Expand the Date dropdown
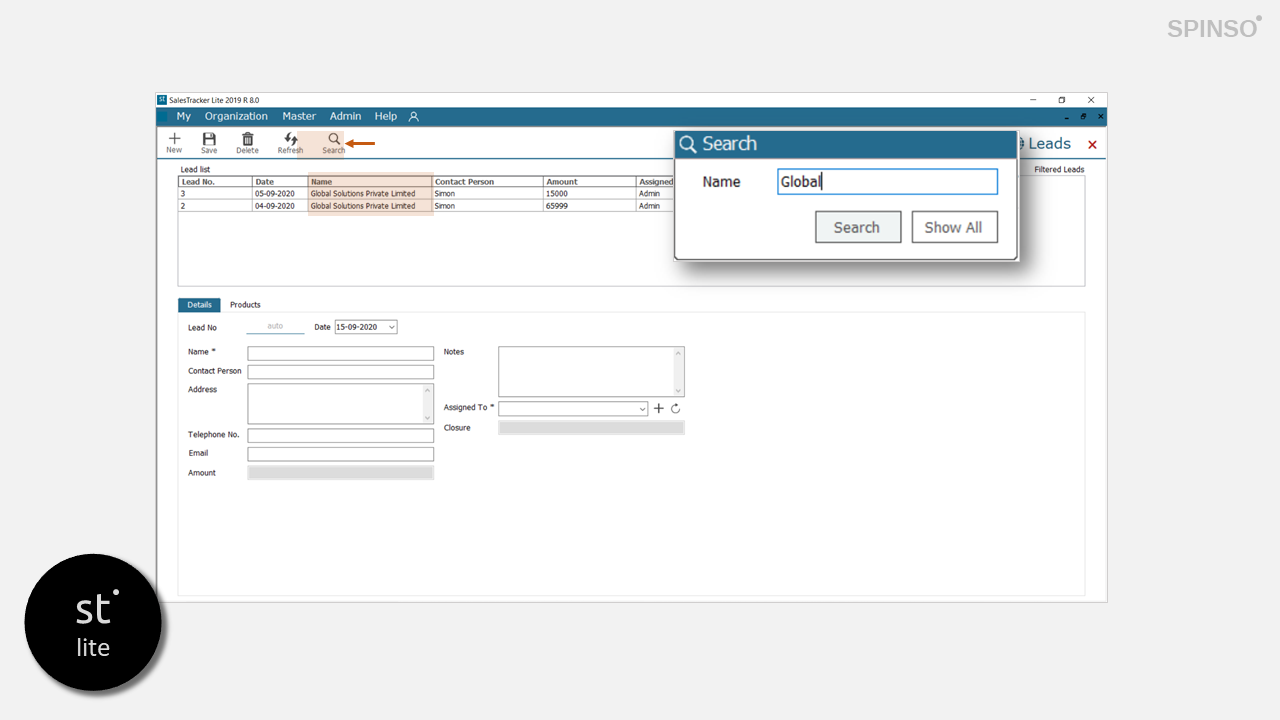Image resolution: width=1280 pixels, height=720 pixels. 391,327
